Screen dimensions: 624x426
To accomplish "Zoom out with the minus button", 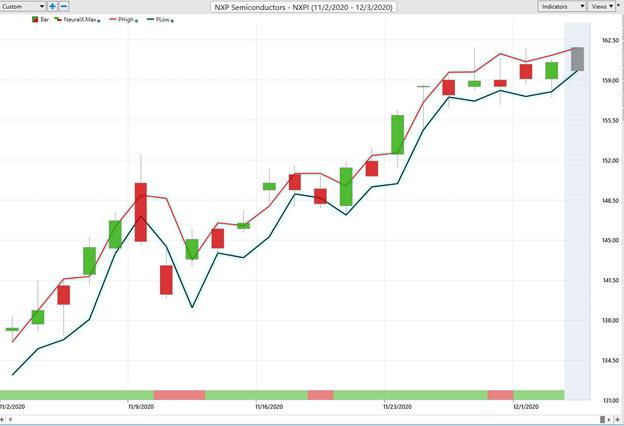I will (x=64, y=6).
